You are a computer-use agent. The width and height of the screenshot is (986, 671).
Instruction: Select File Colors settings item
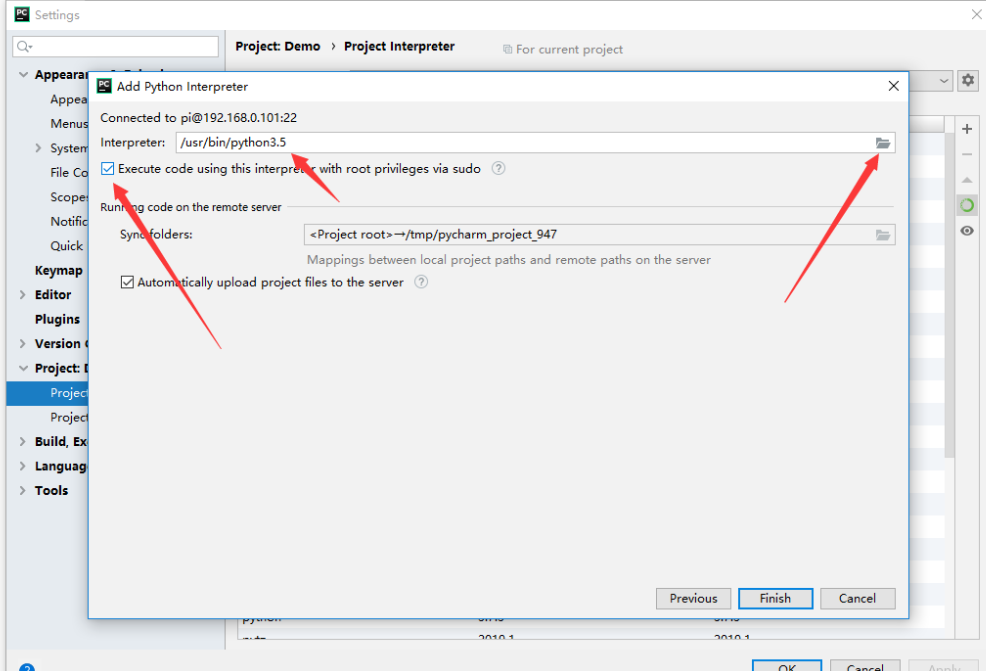69,172
